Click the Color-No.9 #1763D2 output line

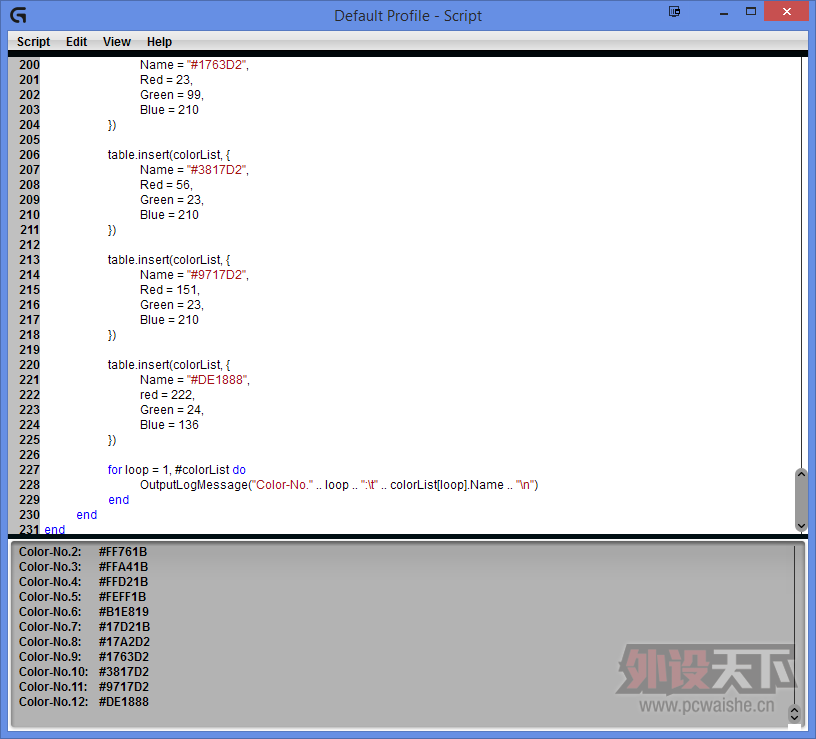84,657
